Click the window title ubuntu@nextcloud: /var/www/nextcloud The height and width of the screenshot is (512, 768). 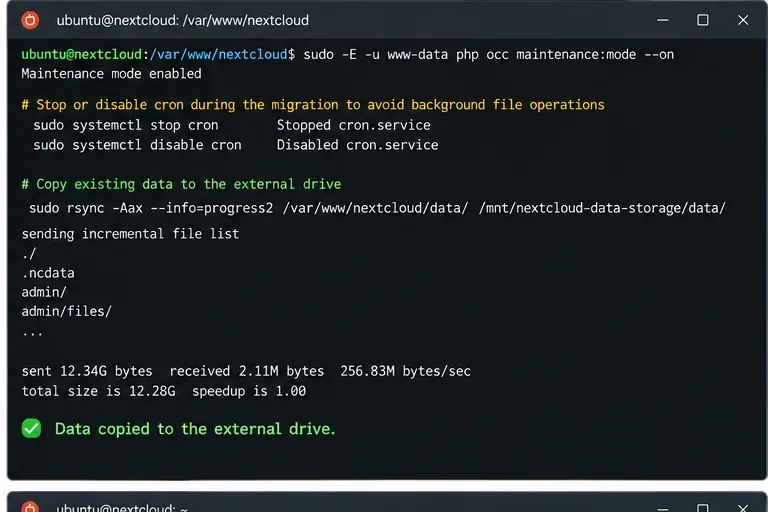pyautogui.click(x=183, y=21)
